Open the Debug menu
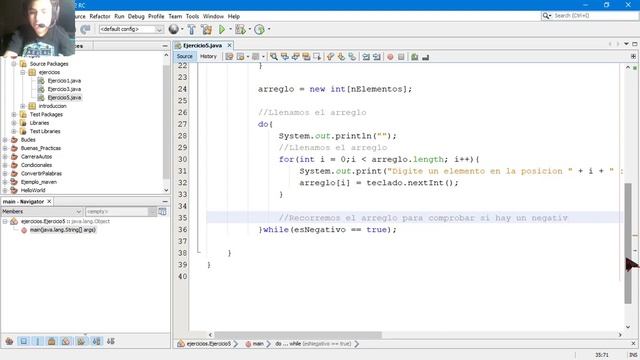 [136, 16]
